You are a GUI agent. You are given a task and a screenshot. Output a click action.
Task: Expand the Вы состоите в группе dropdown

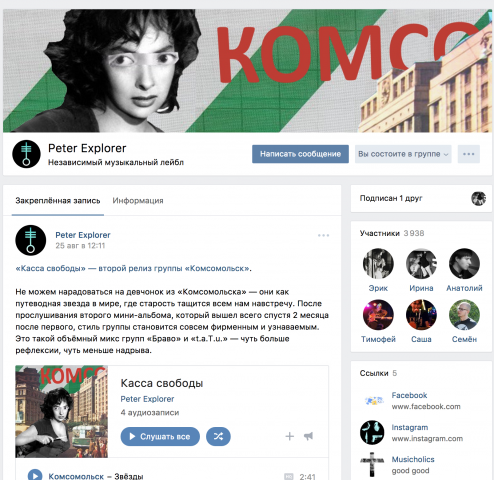pos(403,154)
